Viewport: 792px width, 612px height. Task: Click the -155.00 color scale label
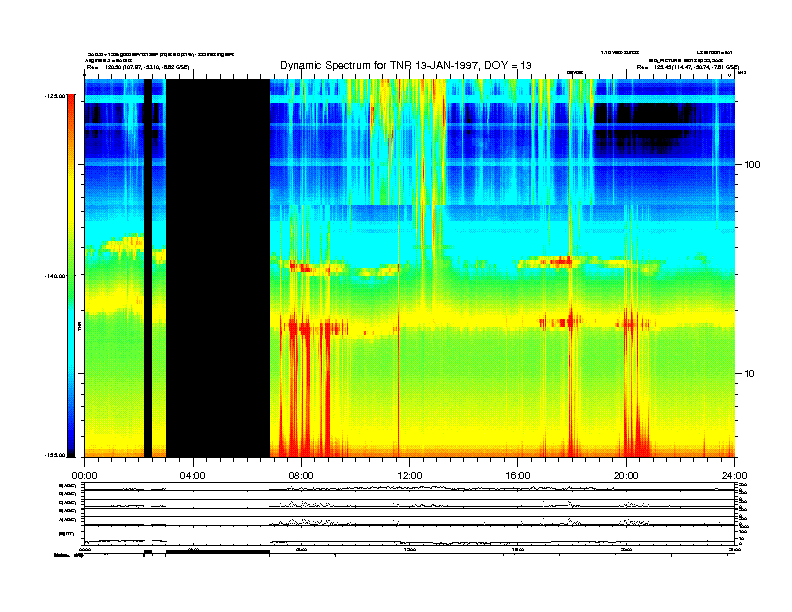(x=55, y=455)
